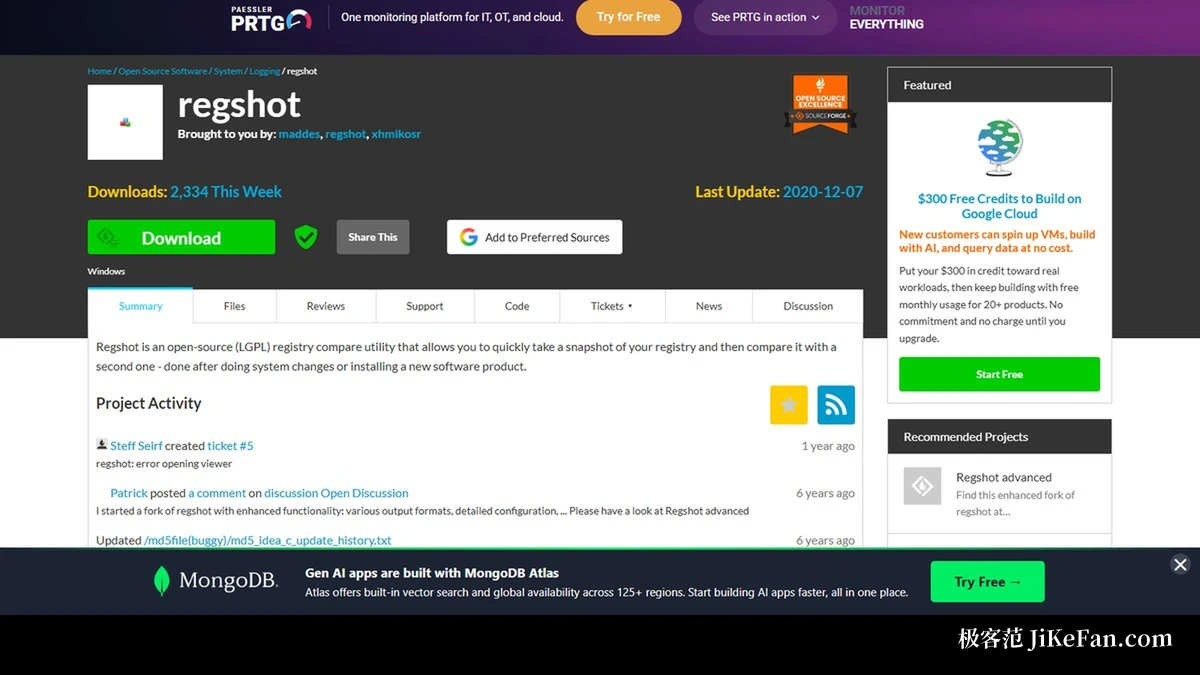Click the Open Source Excellence SourceForge badge
Viewport: 1200px width, 675px height.
820,104
